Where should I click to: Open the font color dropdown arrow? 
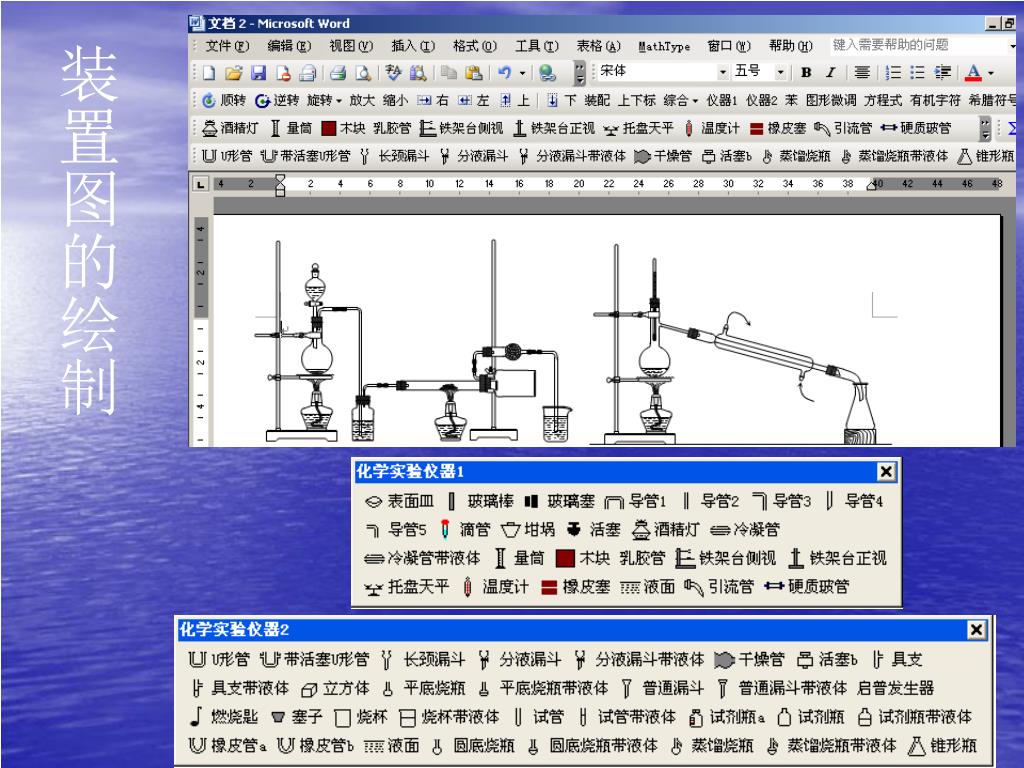pos(991,72)
